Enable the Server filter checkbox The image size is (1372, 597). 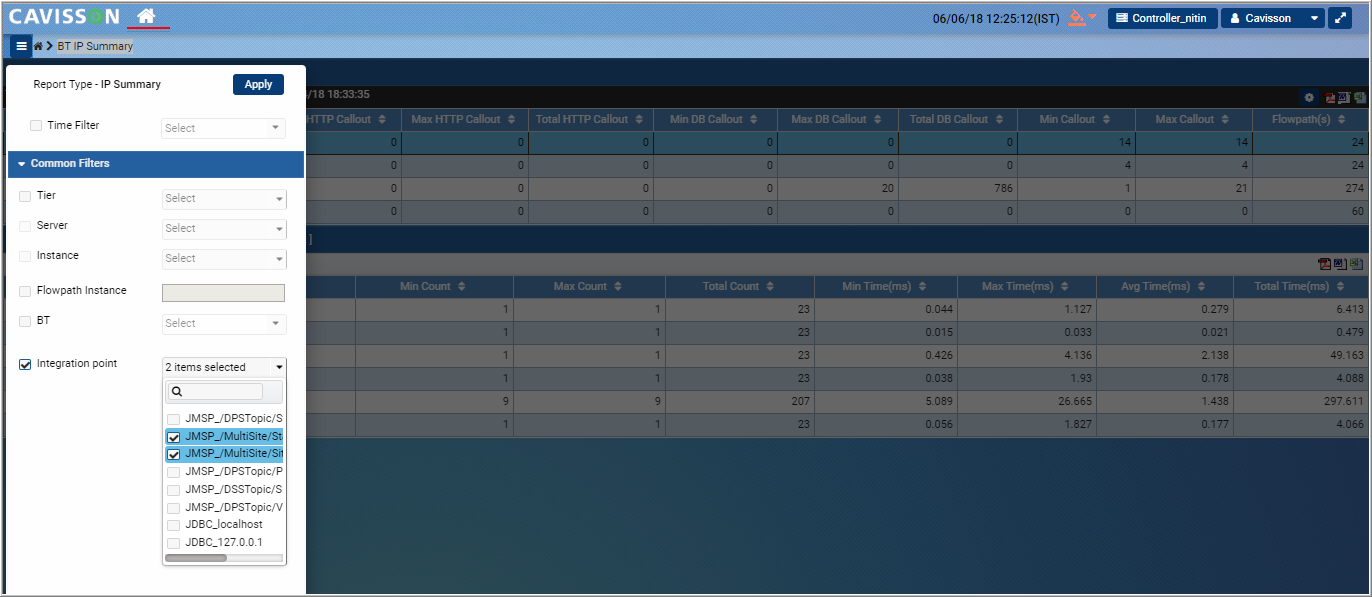tap(25, 226)
